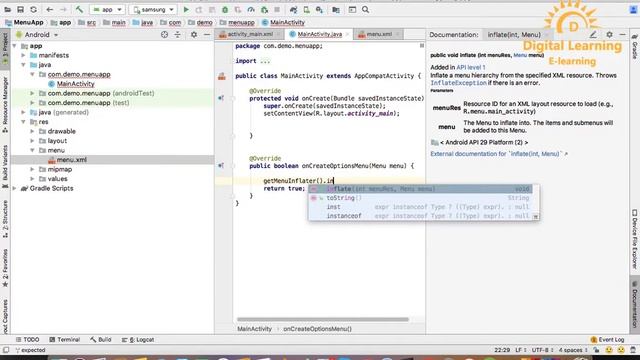Screen dimensions: 640x360
Task: Select inflate(int menuRes, Menu menu) suggestion
Action: [x=420, y=189]
